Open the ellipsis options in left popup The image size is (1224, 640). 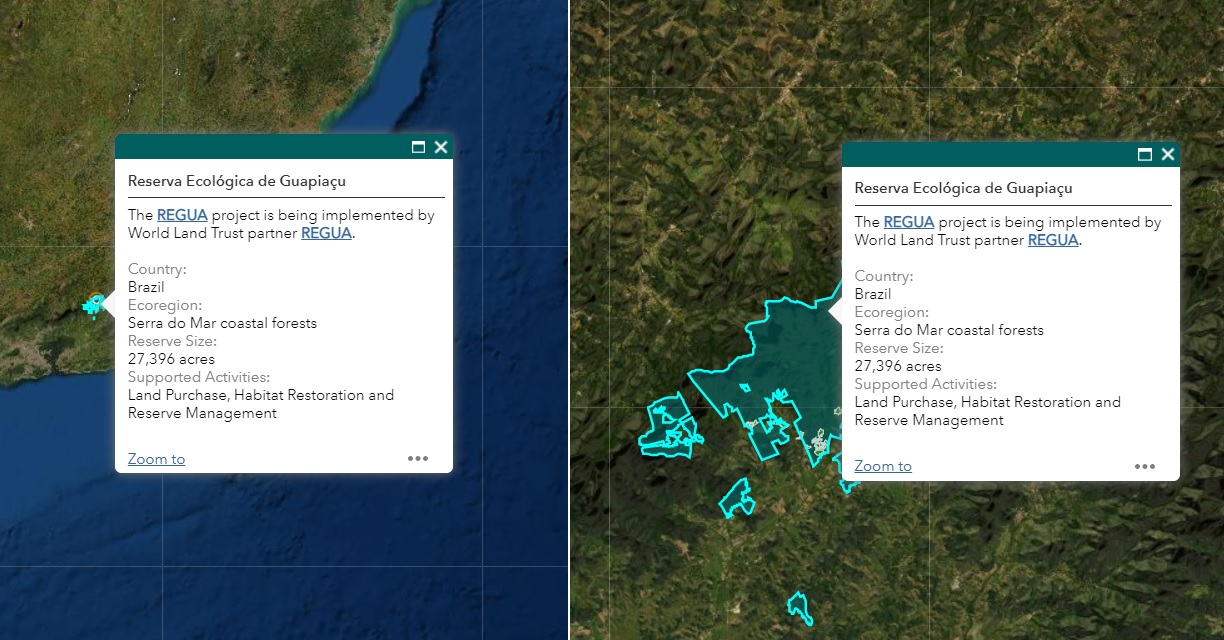click(418, 458)
